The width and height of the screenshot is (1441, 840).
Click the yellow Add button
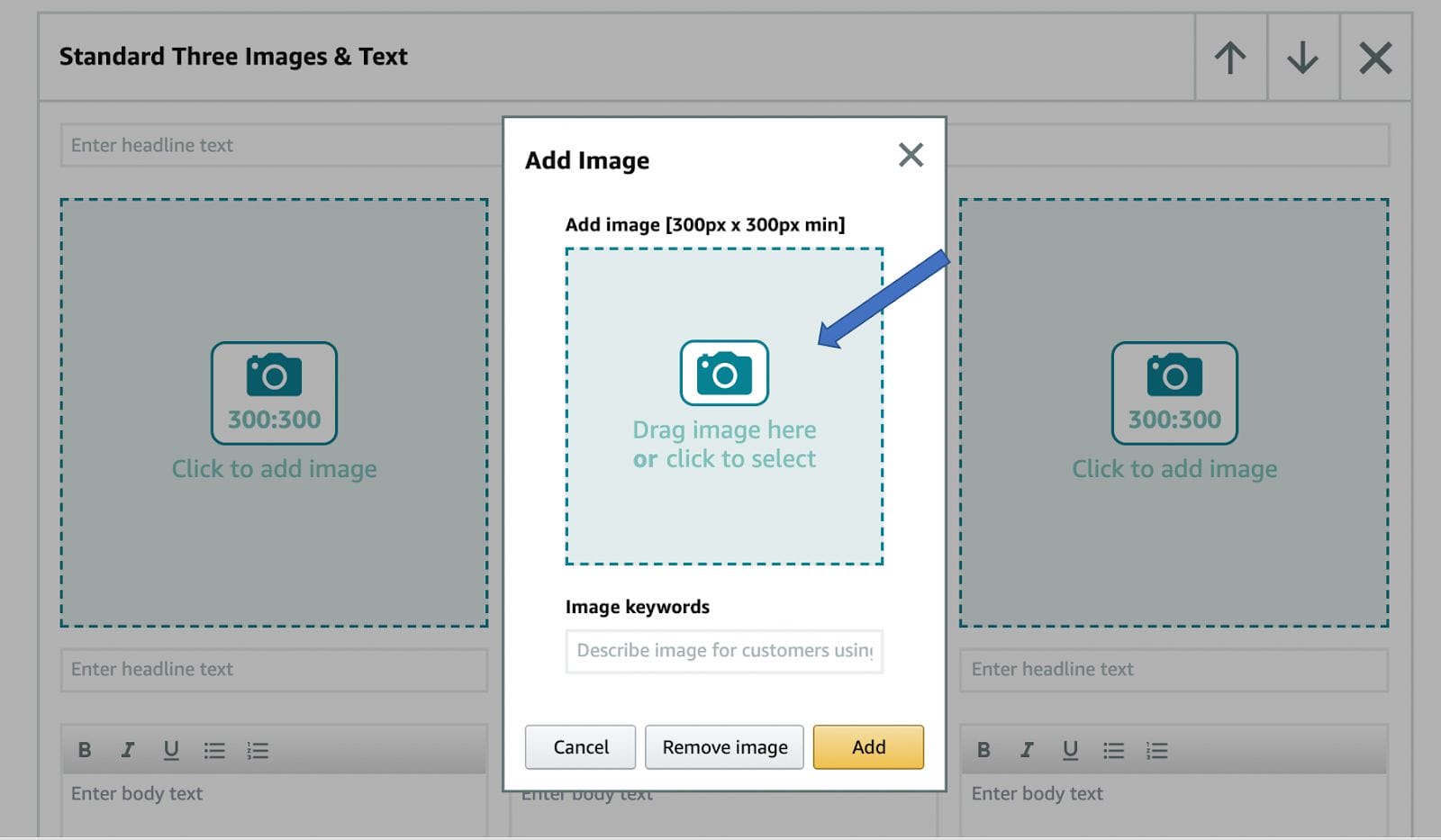[x=868, y=747]
